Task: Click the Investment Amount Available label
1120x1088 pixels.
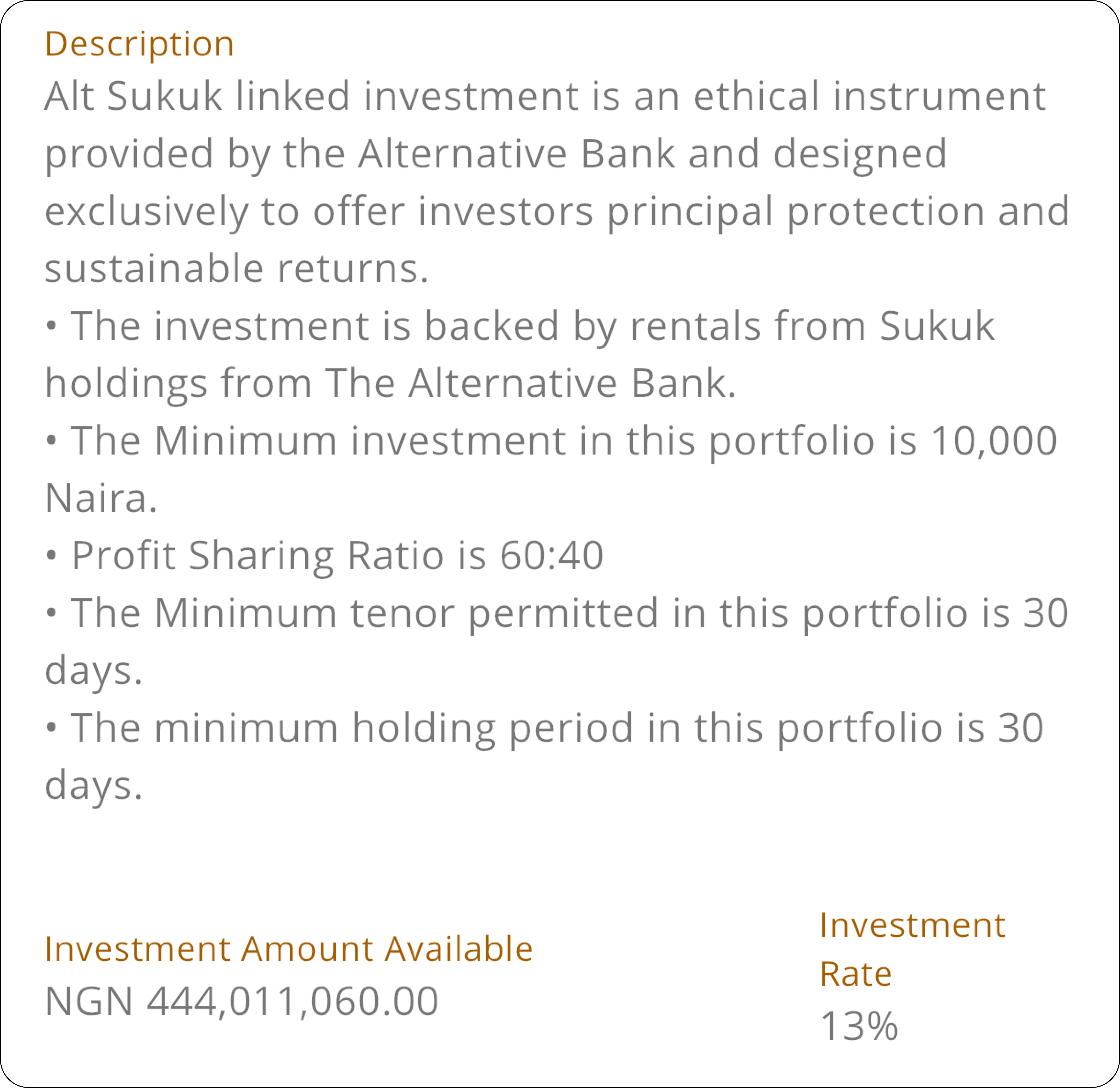Action: 289,950
